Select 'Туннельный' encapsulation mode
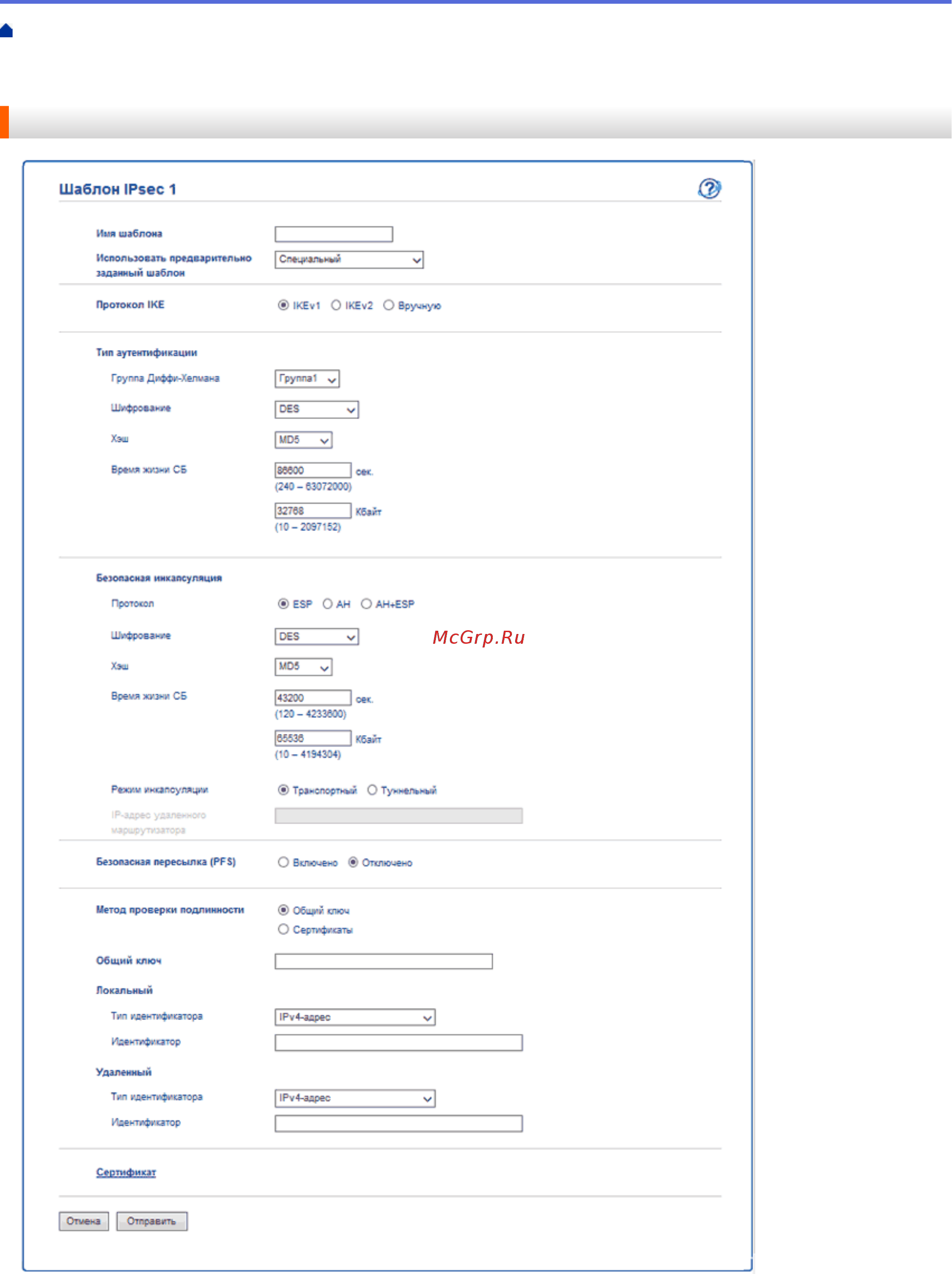The image size is (952, 1274). 372,790
